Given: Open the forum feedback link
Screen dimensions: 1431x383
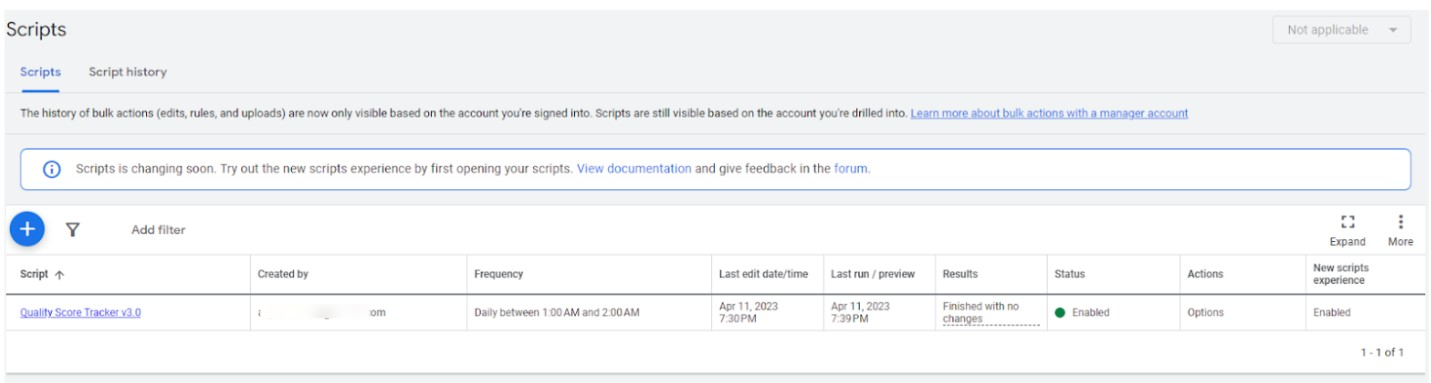Looking at the screenshot, I should (x=850, y=169).
